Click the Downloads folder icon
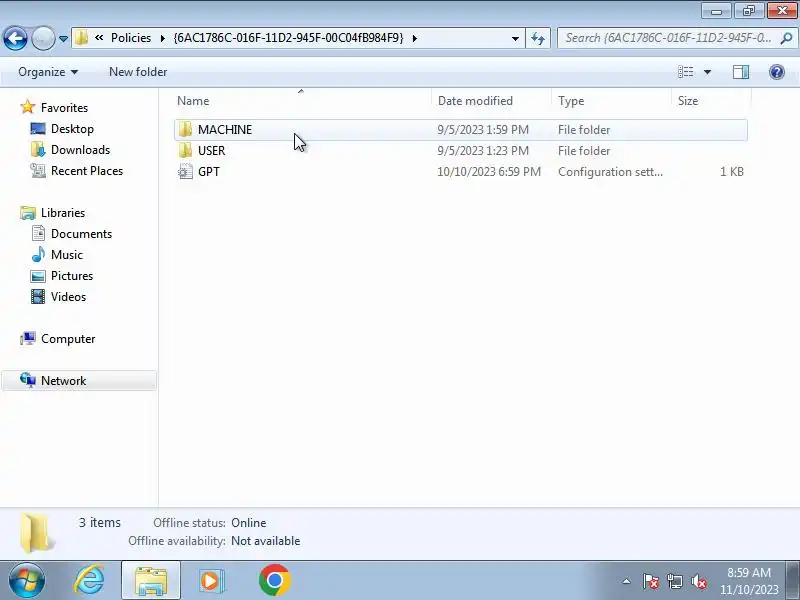 click(x=38, y=150)
